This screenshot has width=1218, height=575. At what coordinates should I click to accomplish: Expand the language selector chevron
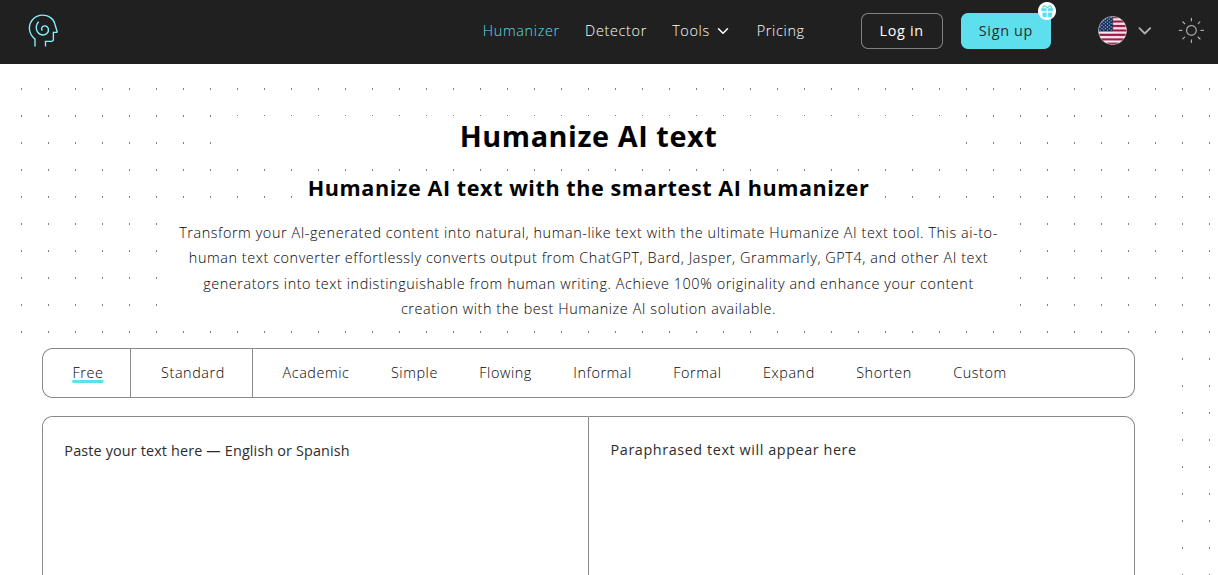click(x=1145, y=31)
